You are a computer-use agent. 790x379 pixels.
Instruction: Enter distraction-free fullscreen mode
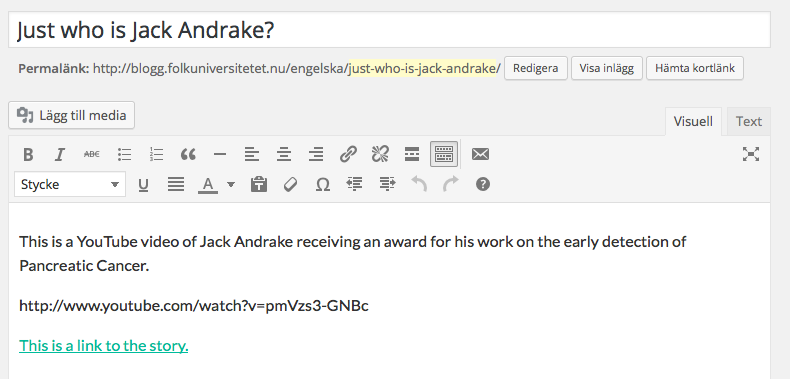(751, 154)
